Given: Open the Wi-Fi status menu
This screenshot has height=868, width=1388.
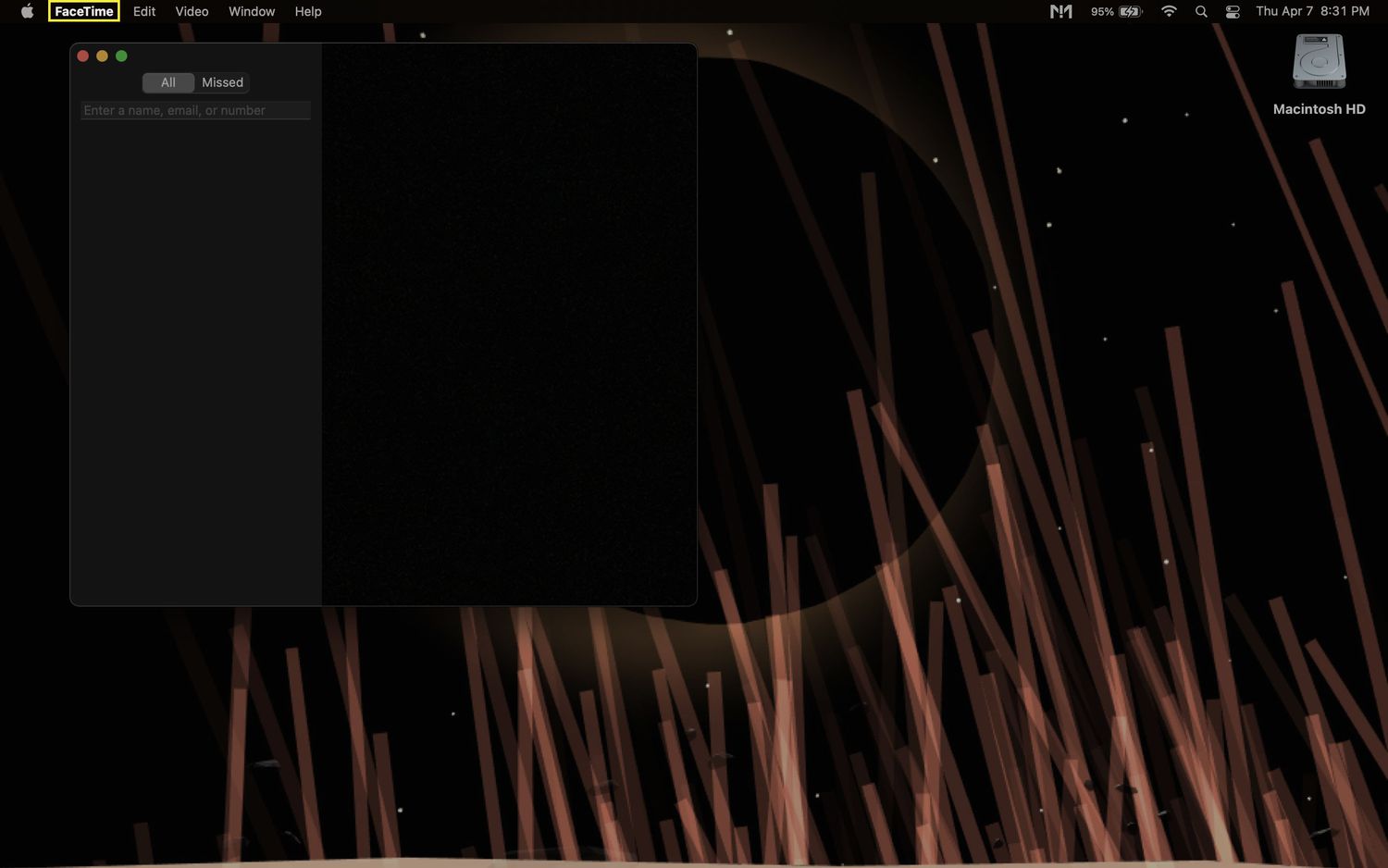Looking at the screenshot, I should click(1169, 11).
